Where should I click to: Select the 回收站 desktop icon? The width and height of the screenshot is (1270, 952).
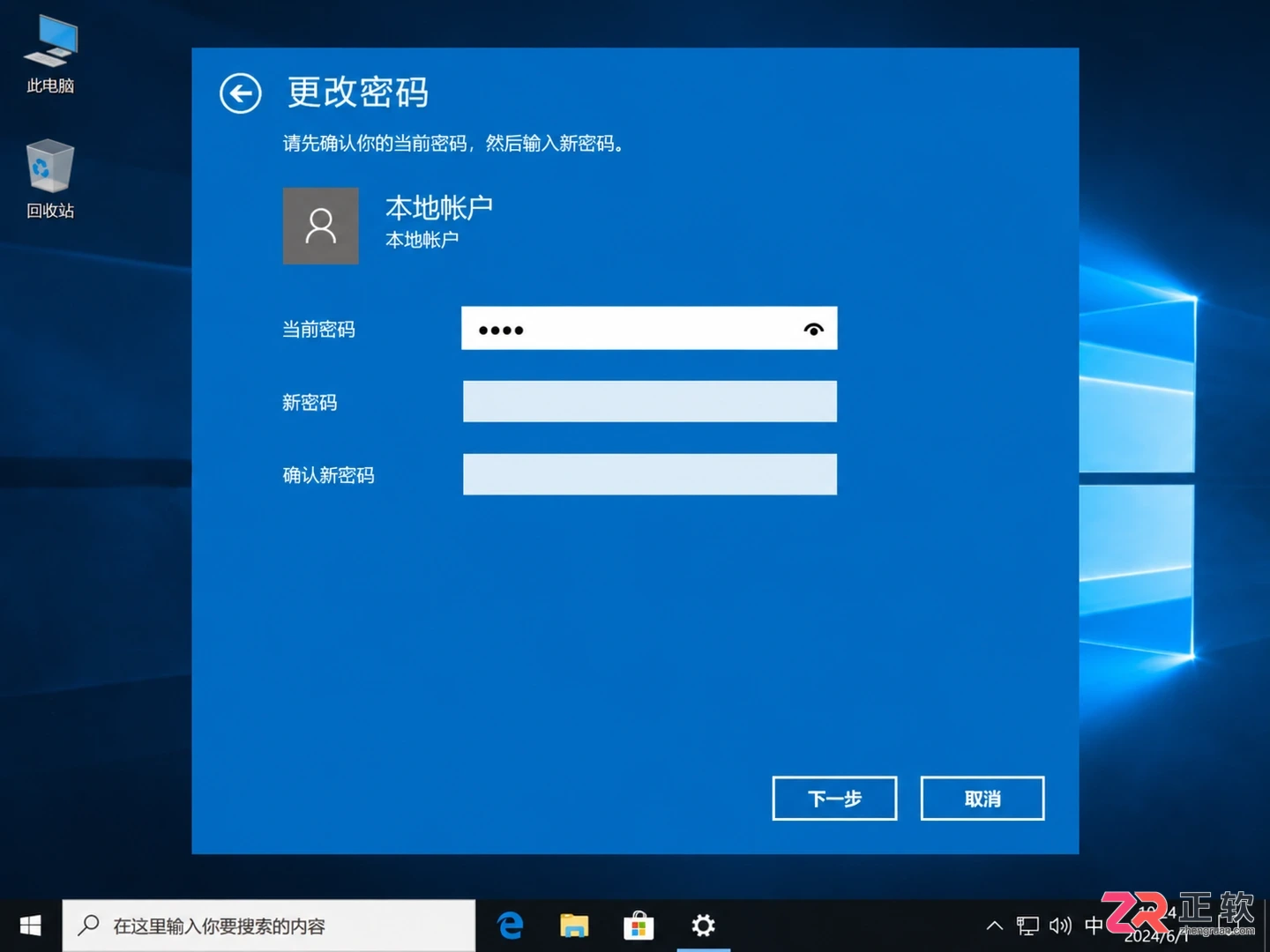coord(50,180)
